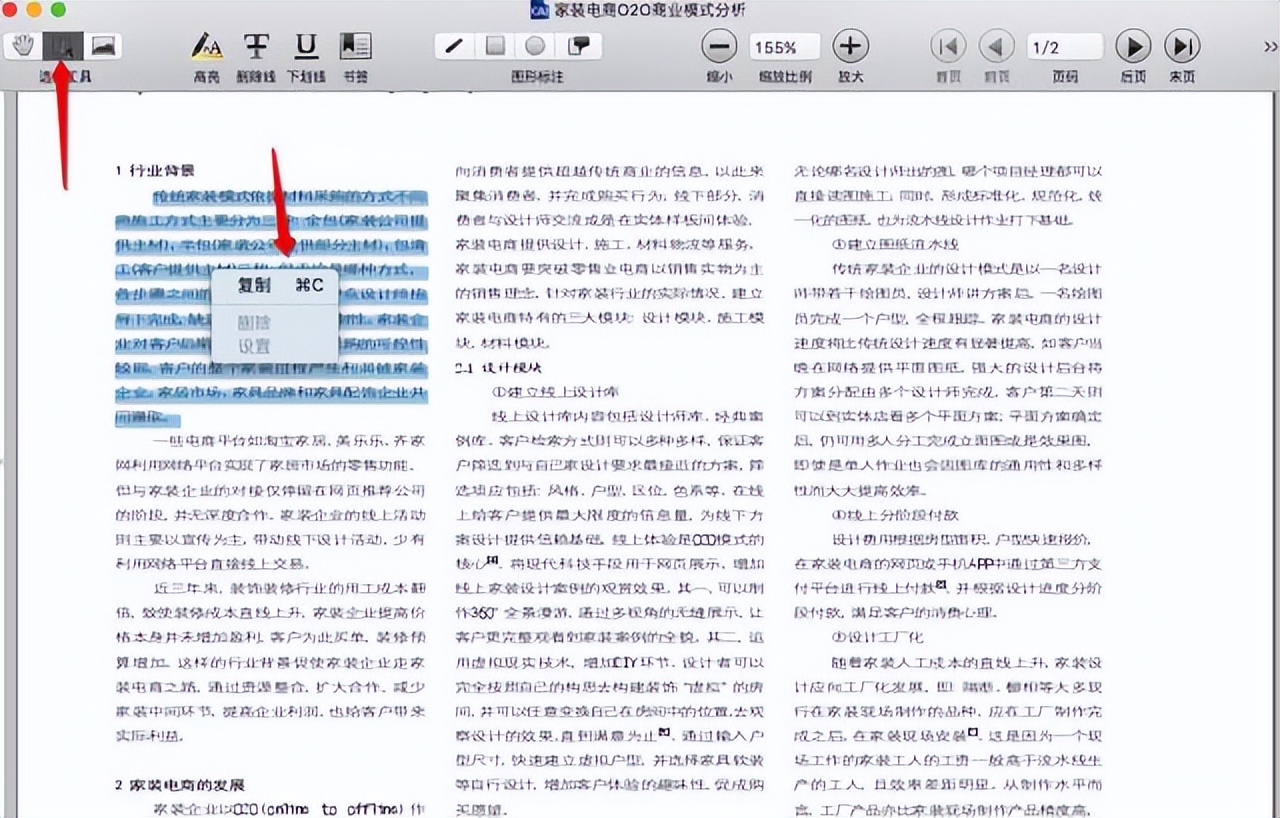The image size is (1280, 818).
Task: Zoom in with the plus (放大) button
Action: (x=849, y=46)
